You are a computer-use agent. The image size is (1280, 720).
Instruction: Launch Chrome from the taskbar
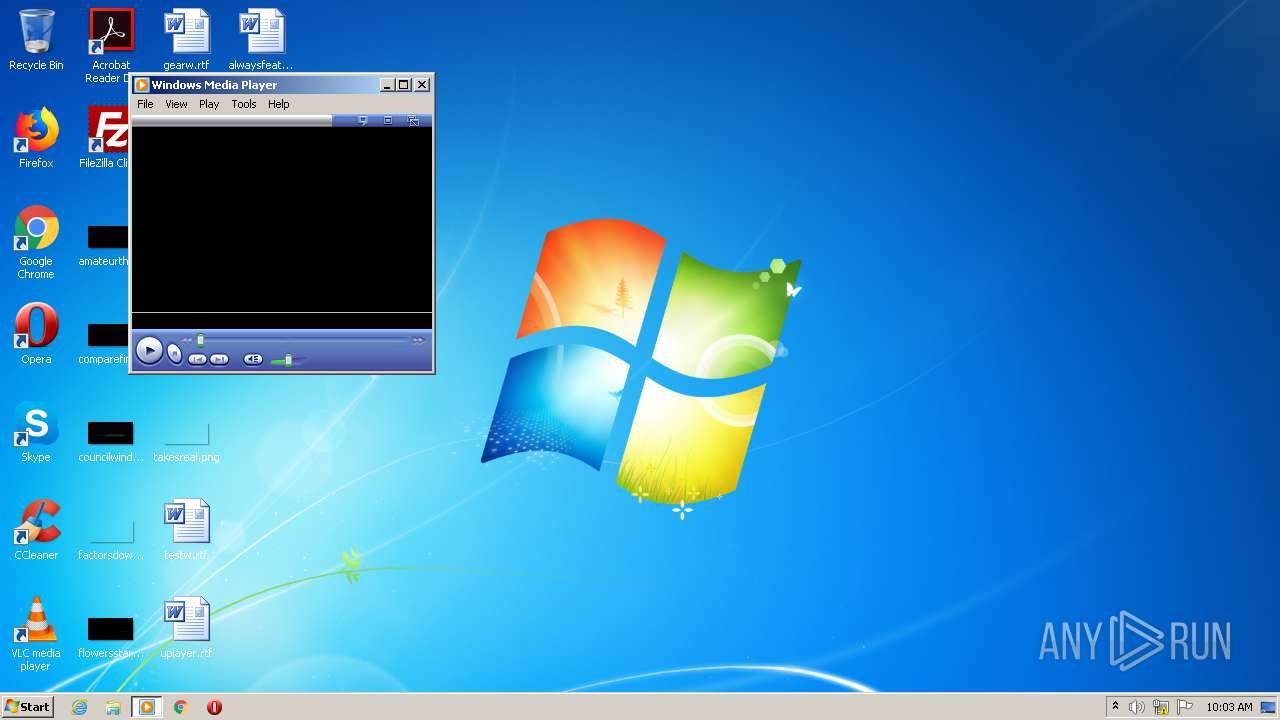pyautogui.click(x=180, y=707)
